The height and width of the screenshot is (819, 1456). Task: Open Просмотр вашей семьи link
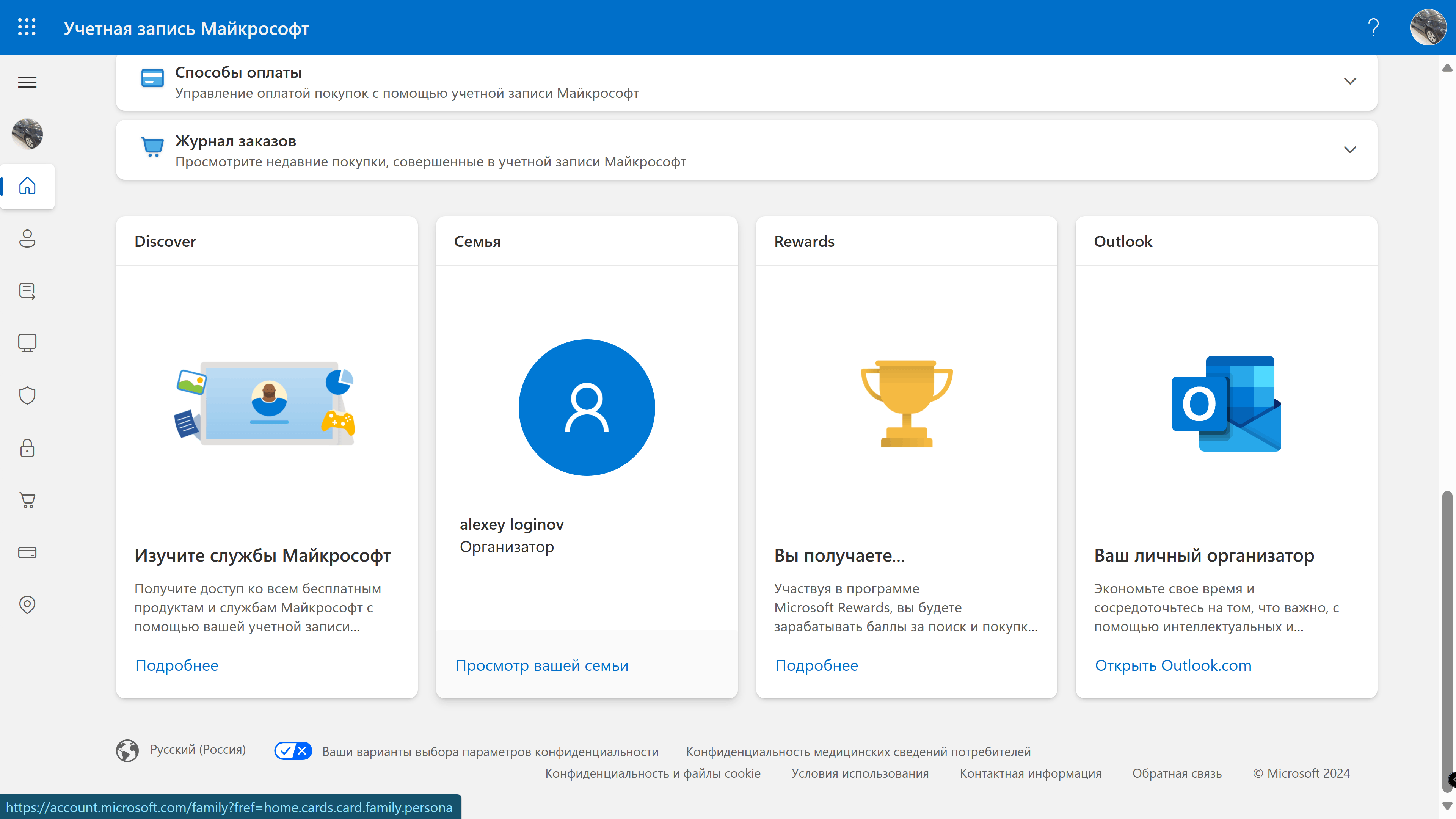pos(541,665)
